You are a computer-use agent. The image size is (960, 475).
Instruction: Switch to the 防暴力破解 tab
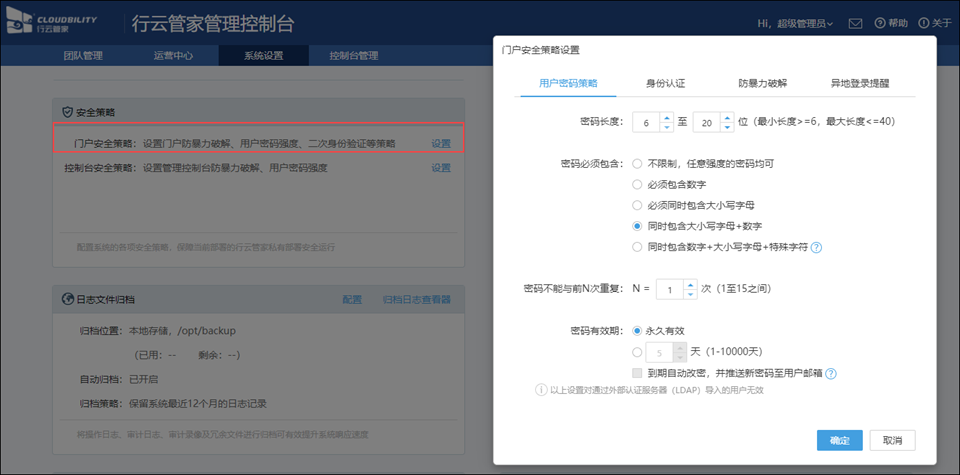click(x=762, y=84)
